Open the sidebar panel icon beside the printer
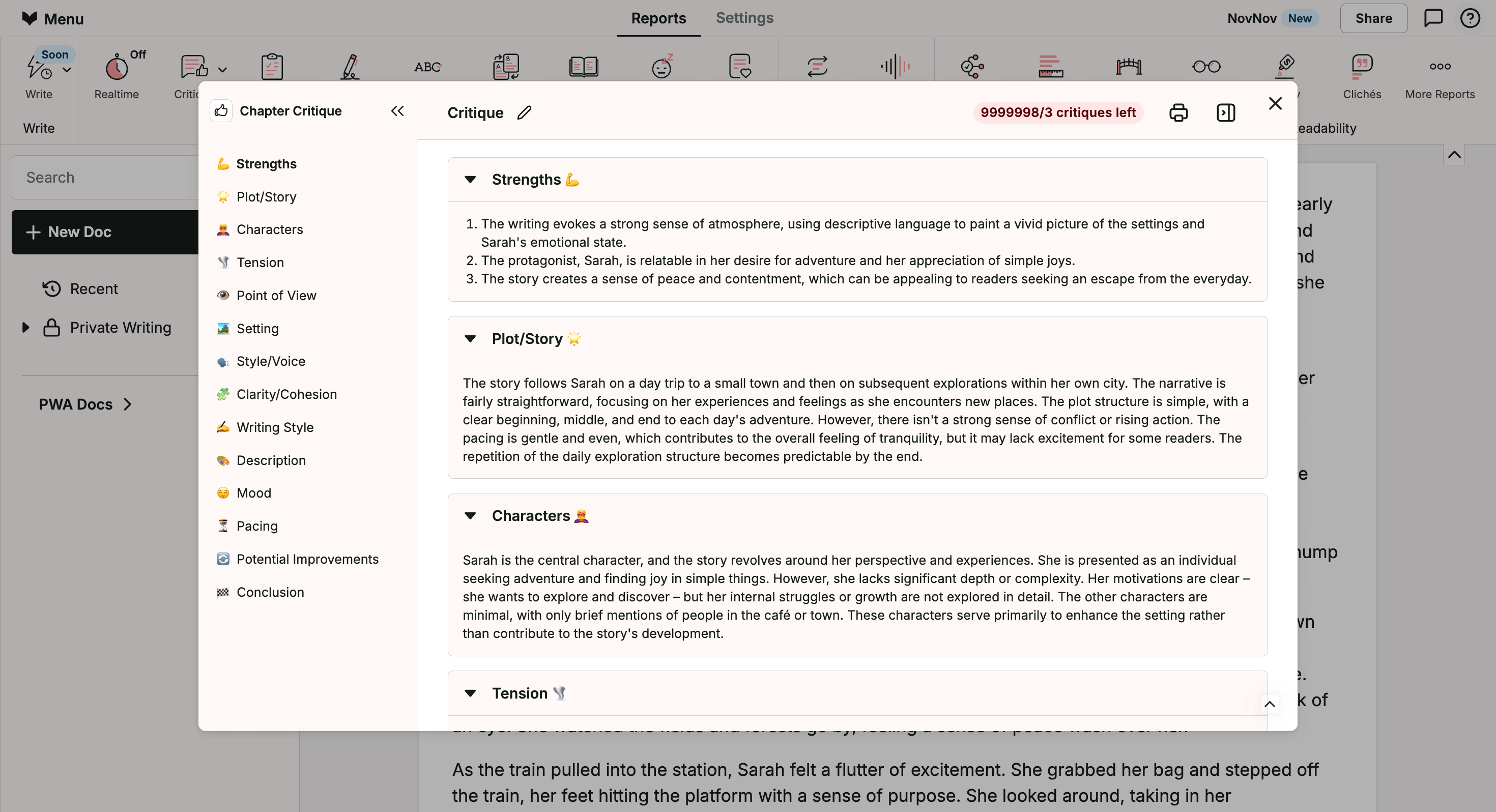1496x812 pixels. 1226,112
